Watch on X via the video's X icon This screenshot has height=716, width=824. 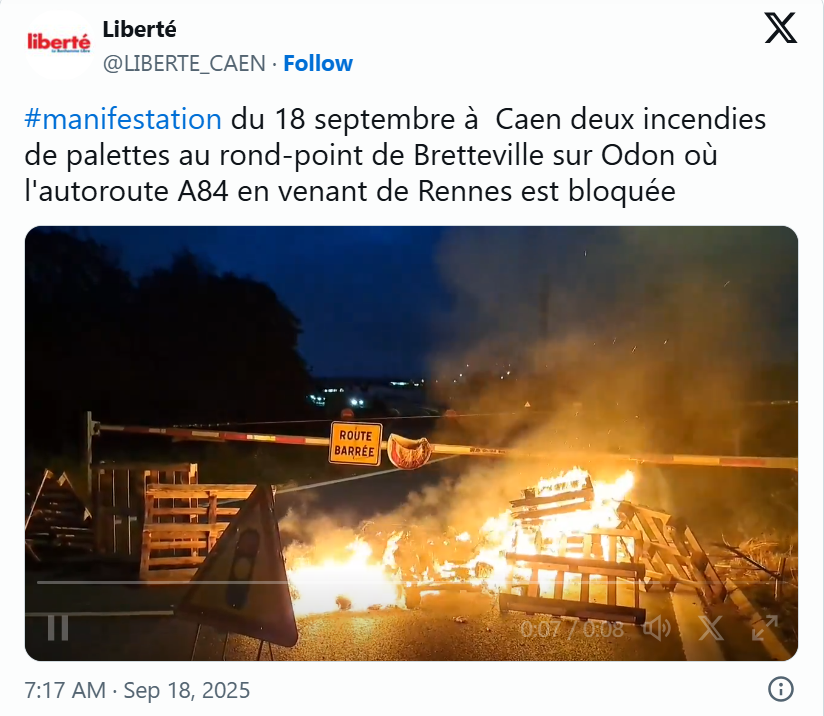[710, 628]
